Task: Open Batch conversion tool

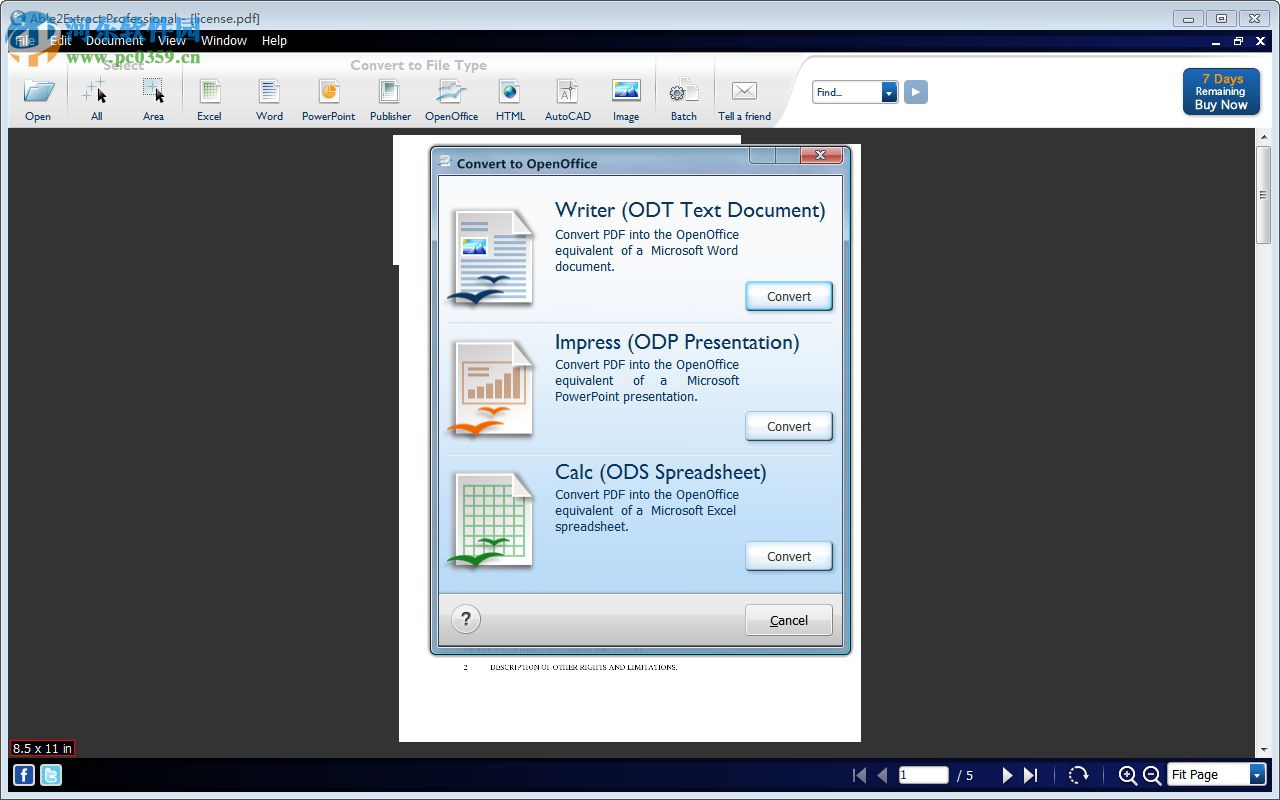Action: 684,92
